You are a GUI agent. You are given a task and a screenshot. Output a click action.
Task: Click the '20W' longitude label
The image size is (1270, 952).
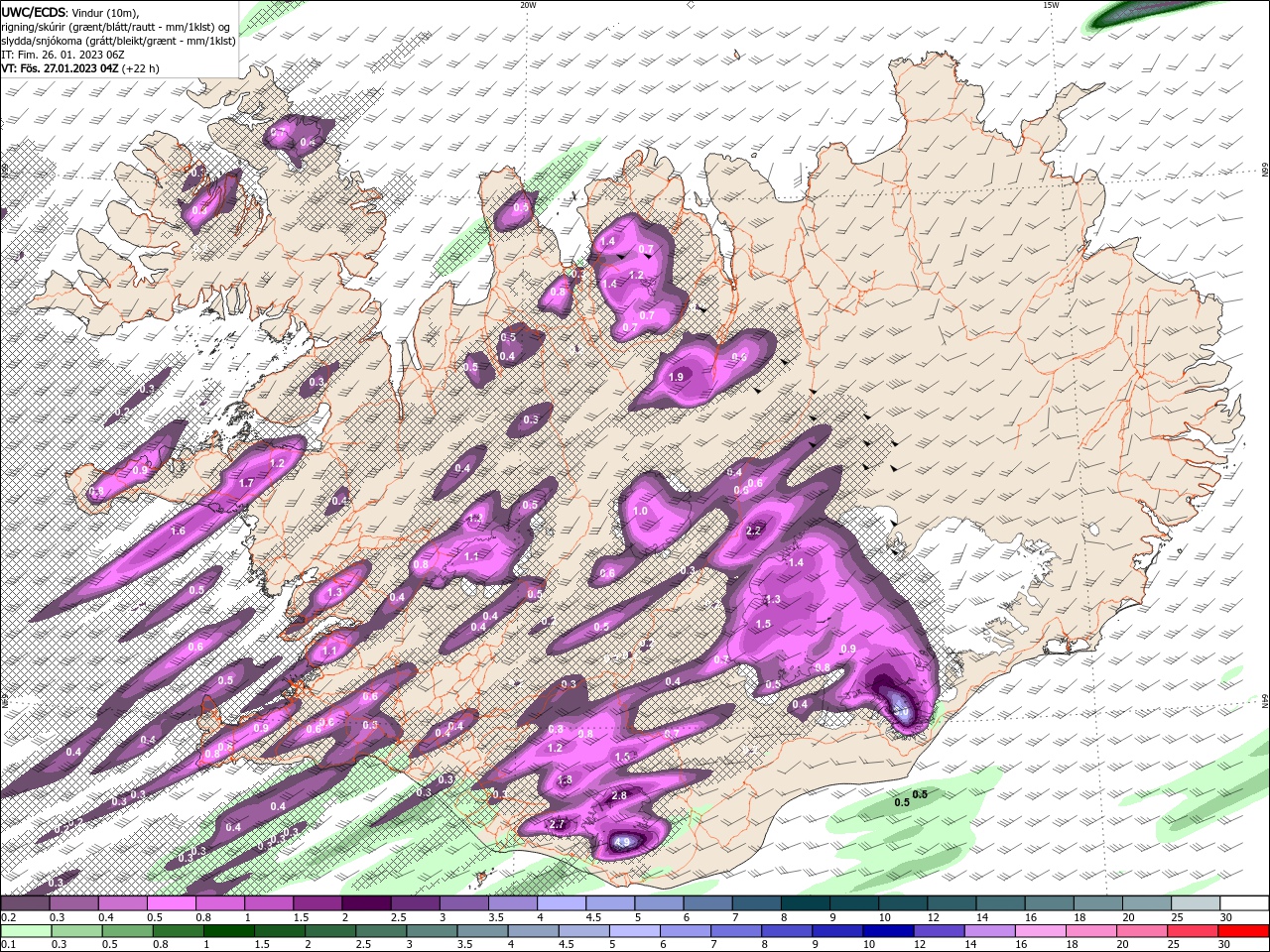click(x=528, y=5)
